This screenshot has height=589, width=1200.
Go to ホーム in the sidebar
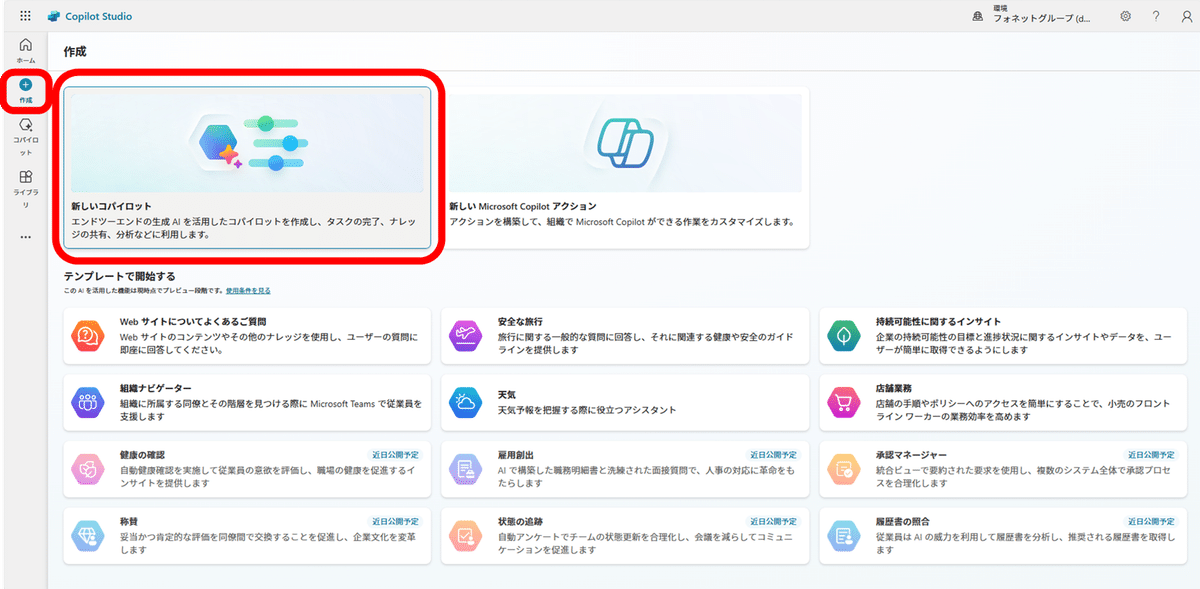pos(25,51)
